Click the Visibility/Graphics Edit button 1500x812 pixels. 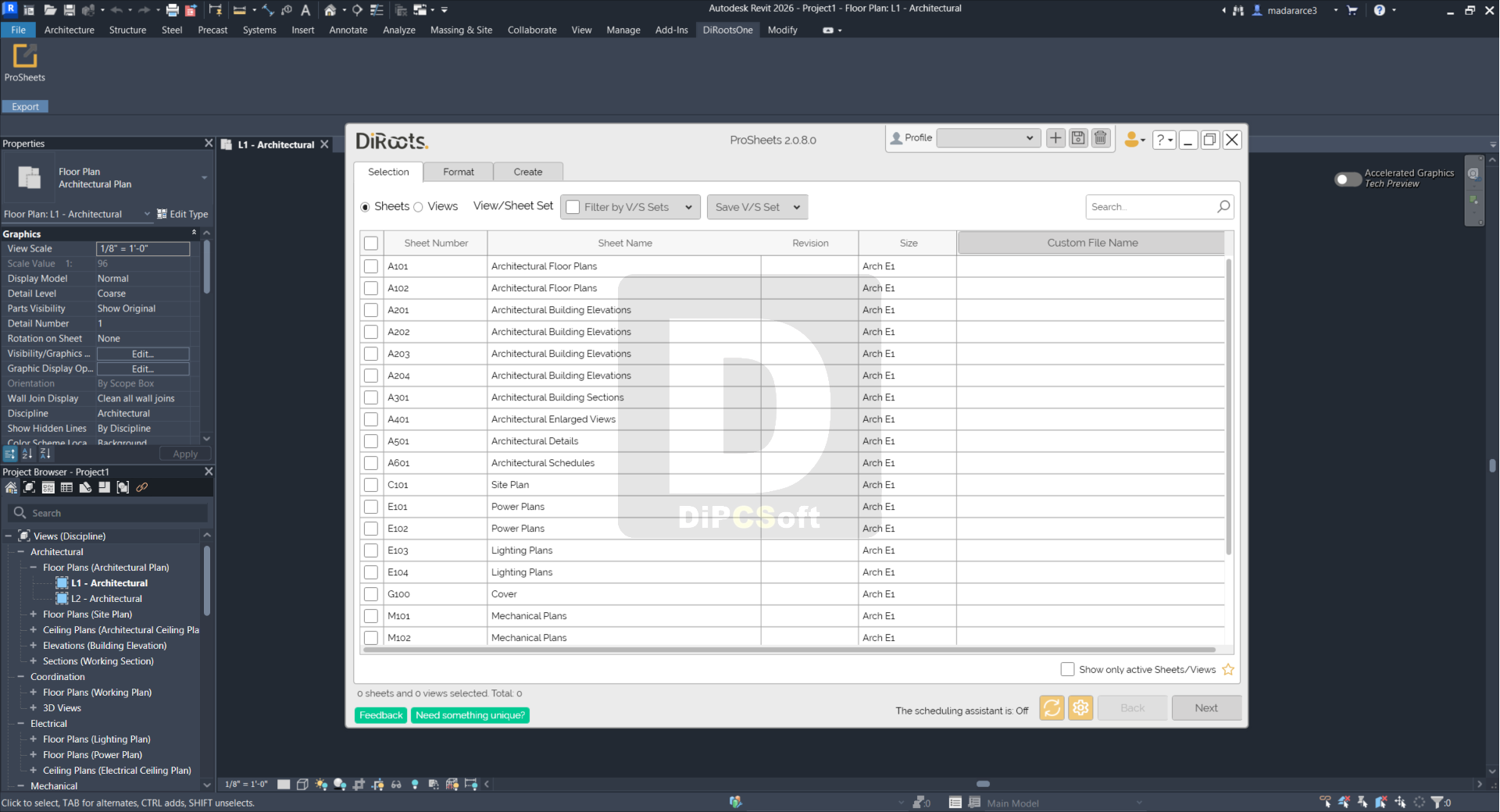click(x=143, y=354)
